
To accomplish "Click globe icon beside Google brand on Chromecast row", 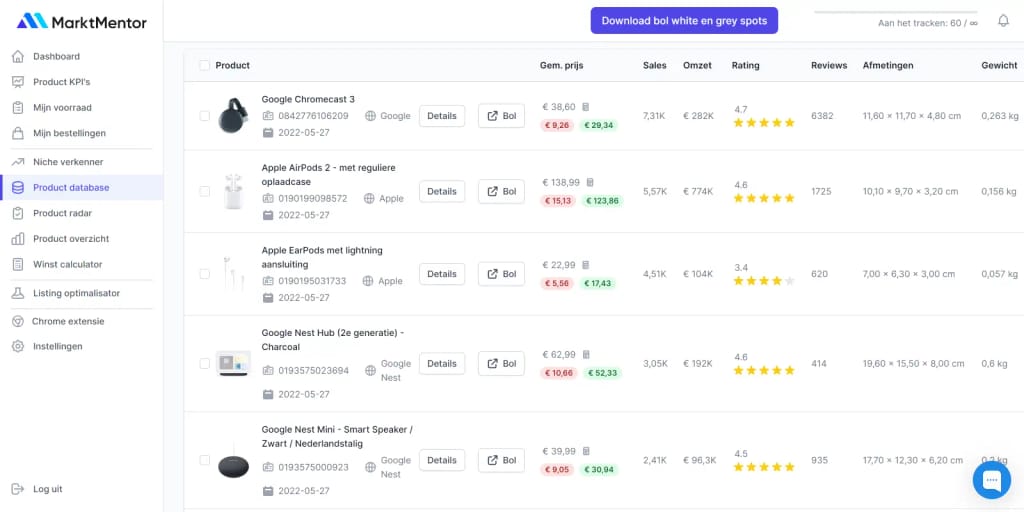I will (x=370, y=116).
